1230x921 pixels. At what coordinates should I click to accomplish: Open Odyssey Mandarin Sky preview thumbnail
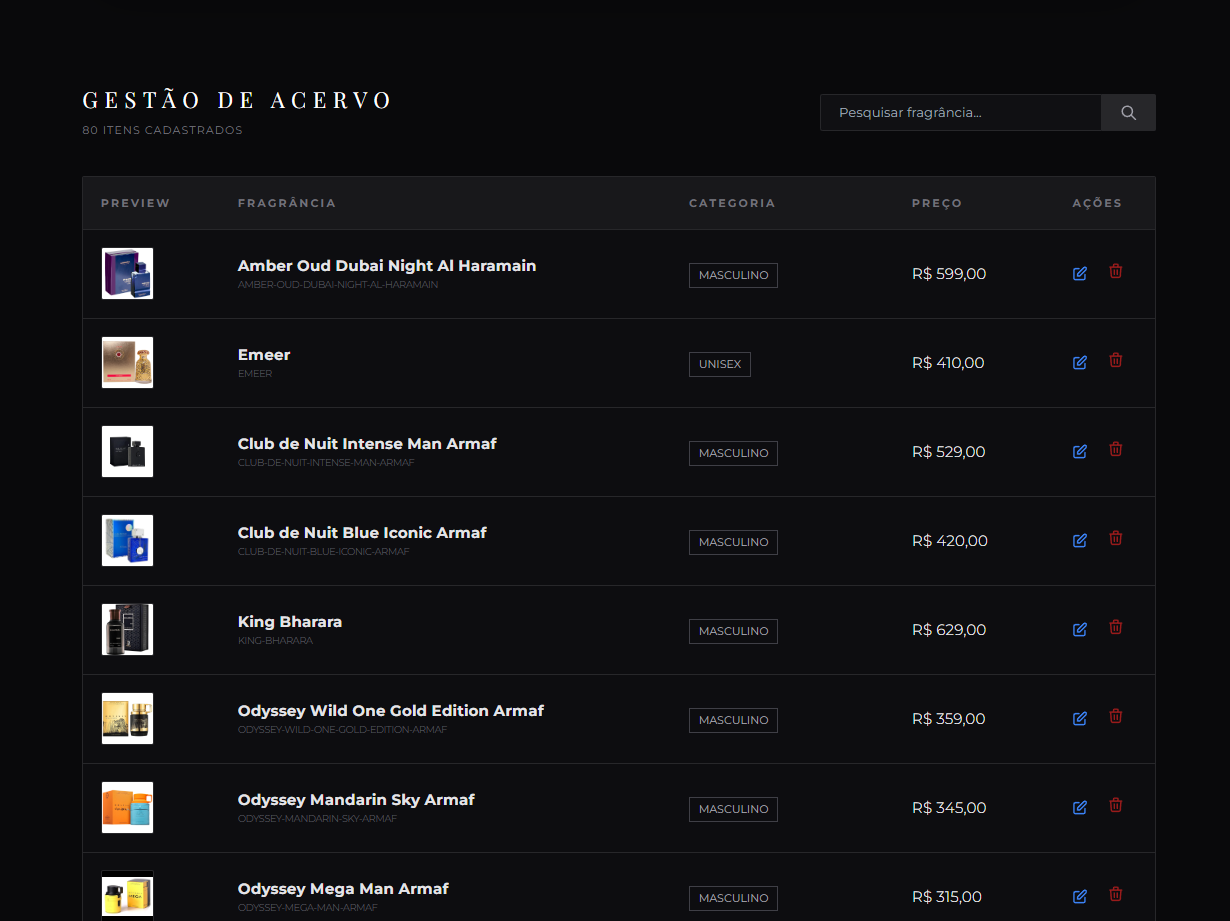coord(127,807)
